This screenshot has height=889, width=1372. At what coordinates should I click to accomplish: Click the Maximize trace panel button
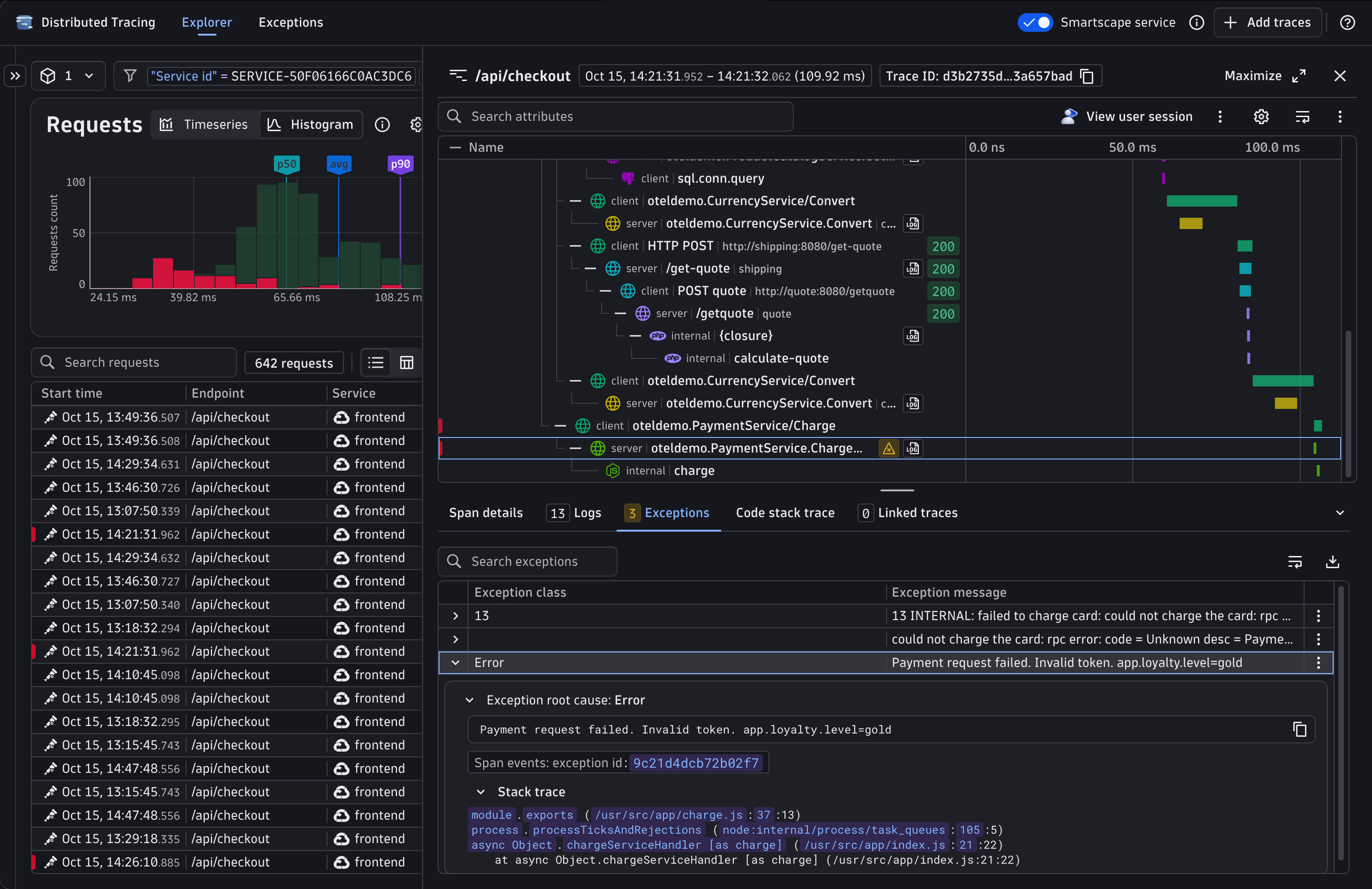tap(1265, 76)
